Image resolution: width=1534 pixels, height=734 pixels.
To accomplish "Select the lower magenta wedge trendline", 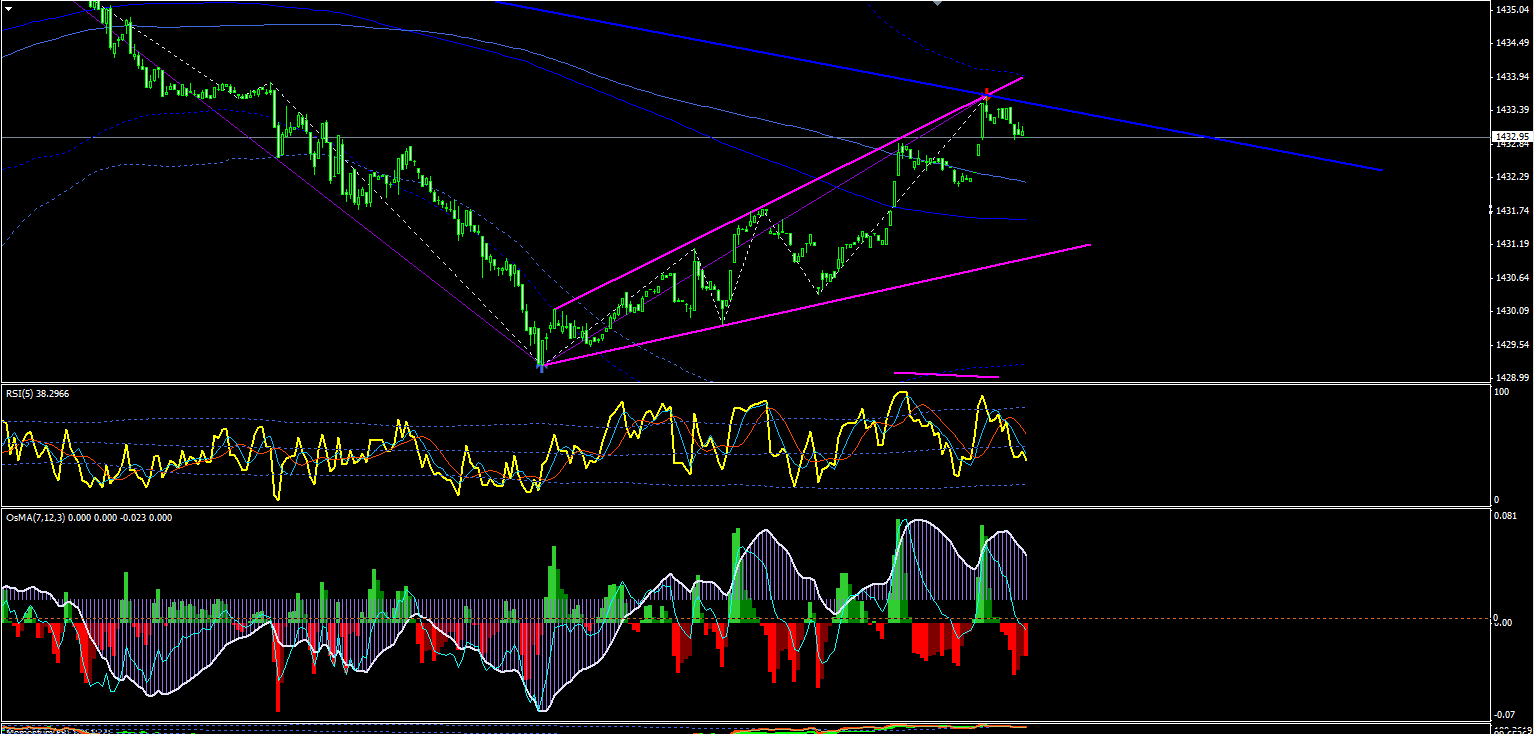I will click(815, 304).
